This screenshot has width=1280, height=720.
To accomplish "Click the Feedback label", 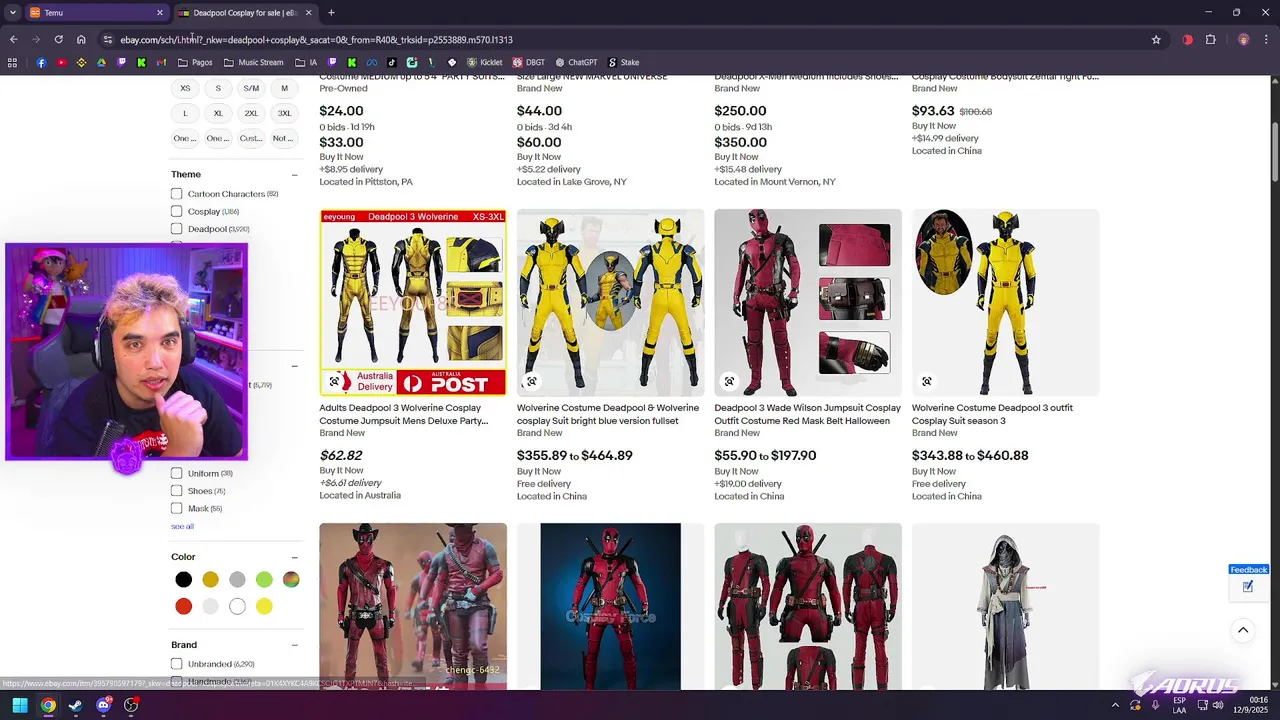I will 1249,570.
